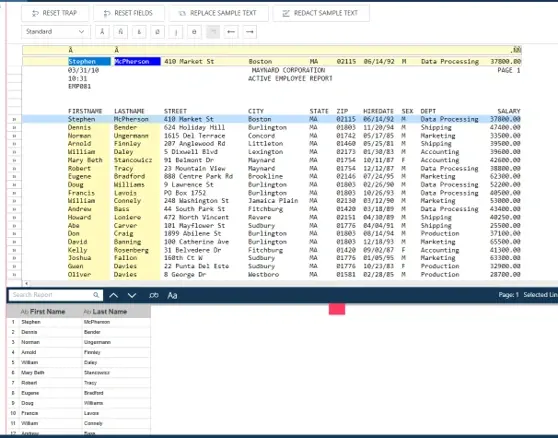The height and width of the screenshot is (438, 558).
Task: Click the Replace Sample Text button
Action: coord(218,13)
